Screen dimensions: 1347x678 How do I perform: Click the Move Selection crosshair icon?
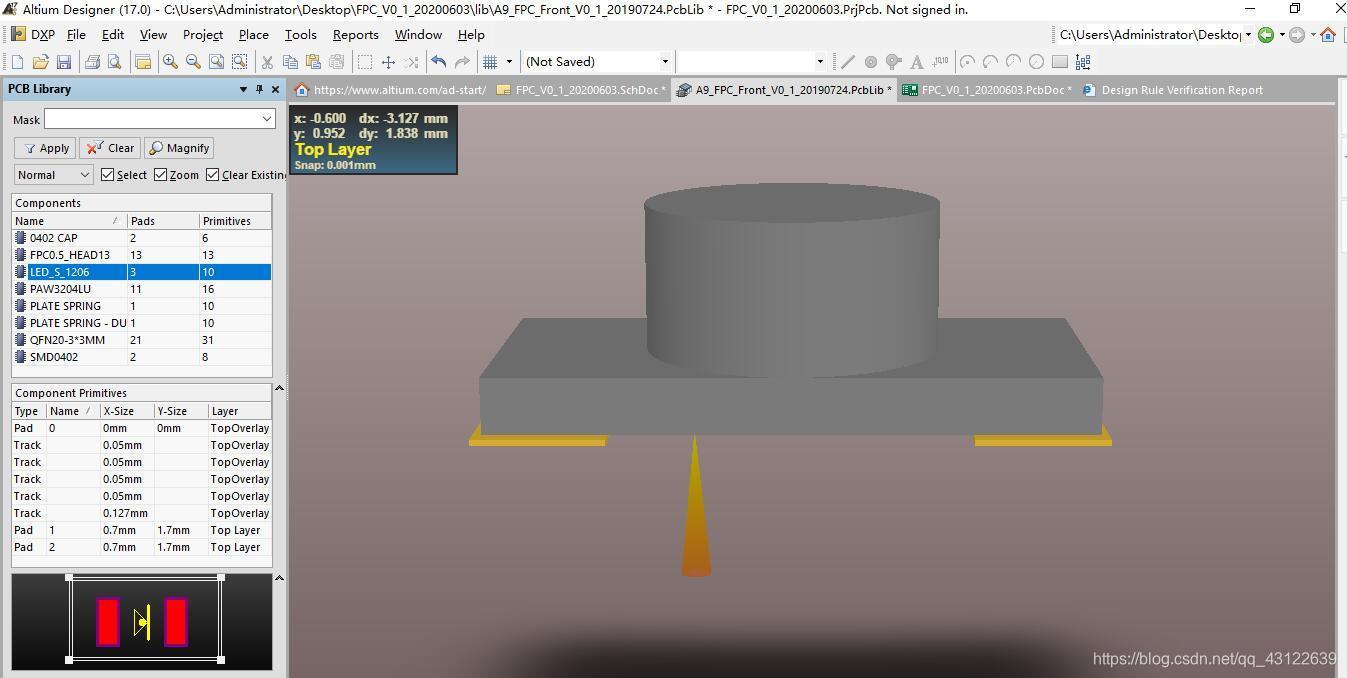[x=388, y=62]
